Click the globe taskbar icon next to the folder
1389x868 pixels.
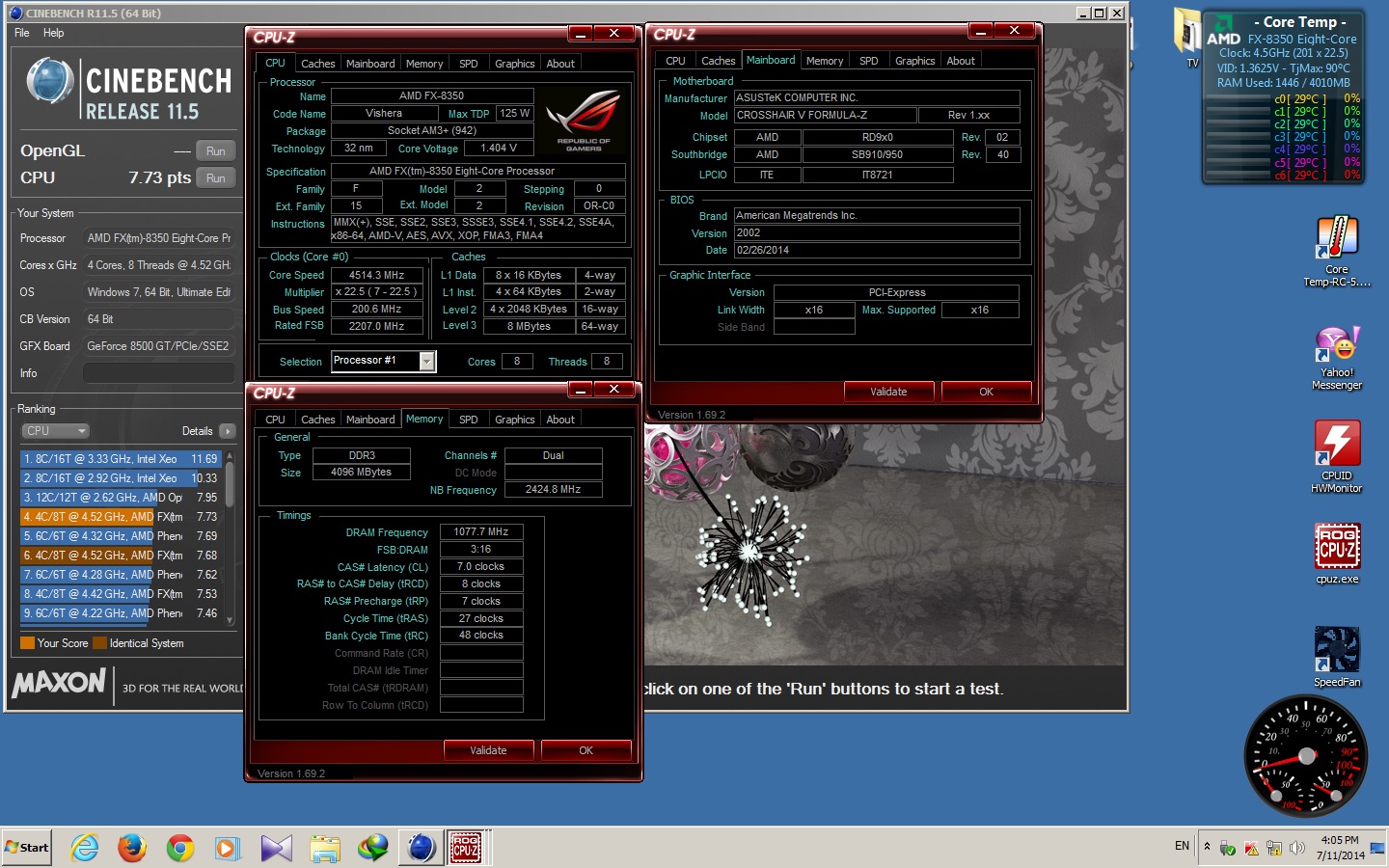372,848
